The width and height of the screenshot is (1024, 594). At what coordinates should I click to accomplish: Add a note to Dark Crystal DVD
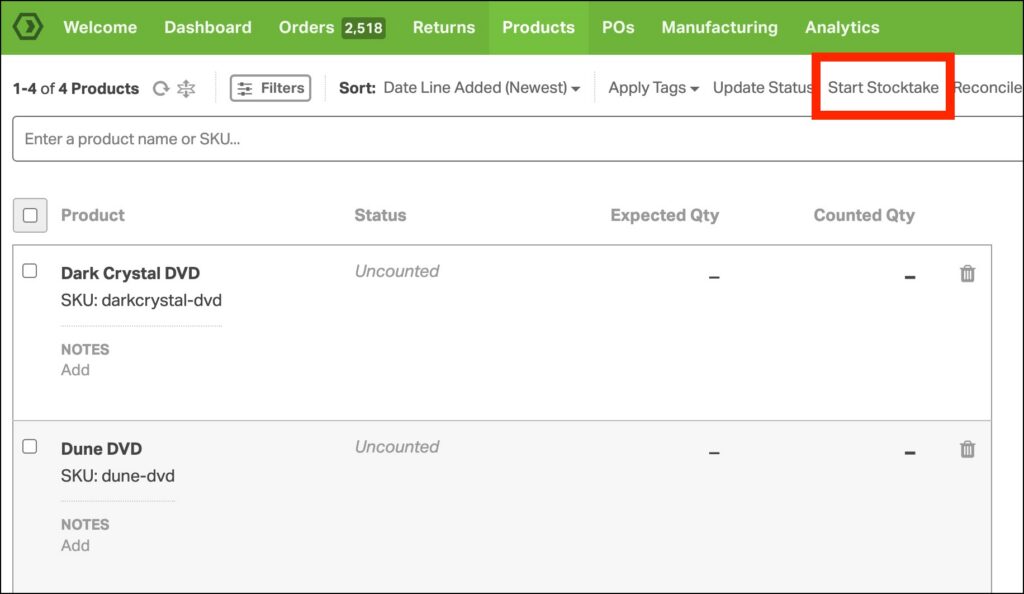click(75, 370)
